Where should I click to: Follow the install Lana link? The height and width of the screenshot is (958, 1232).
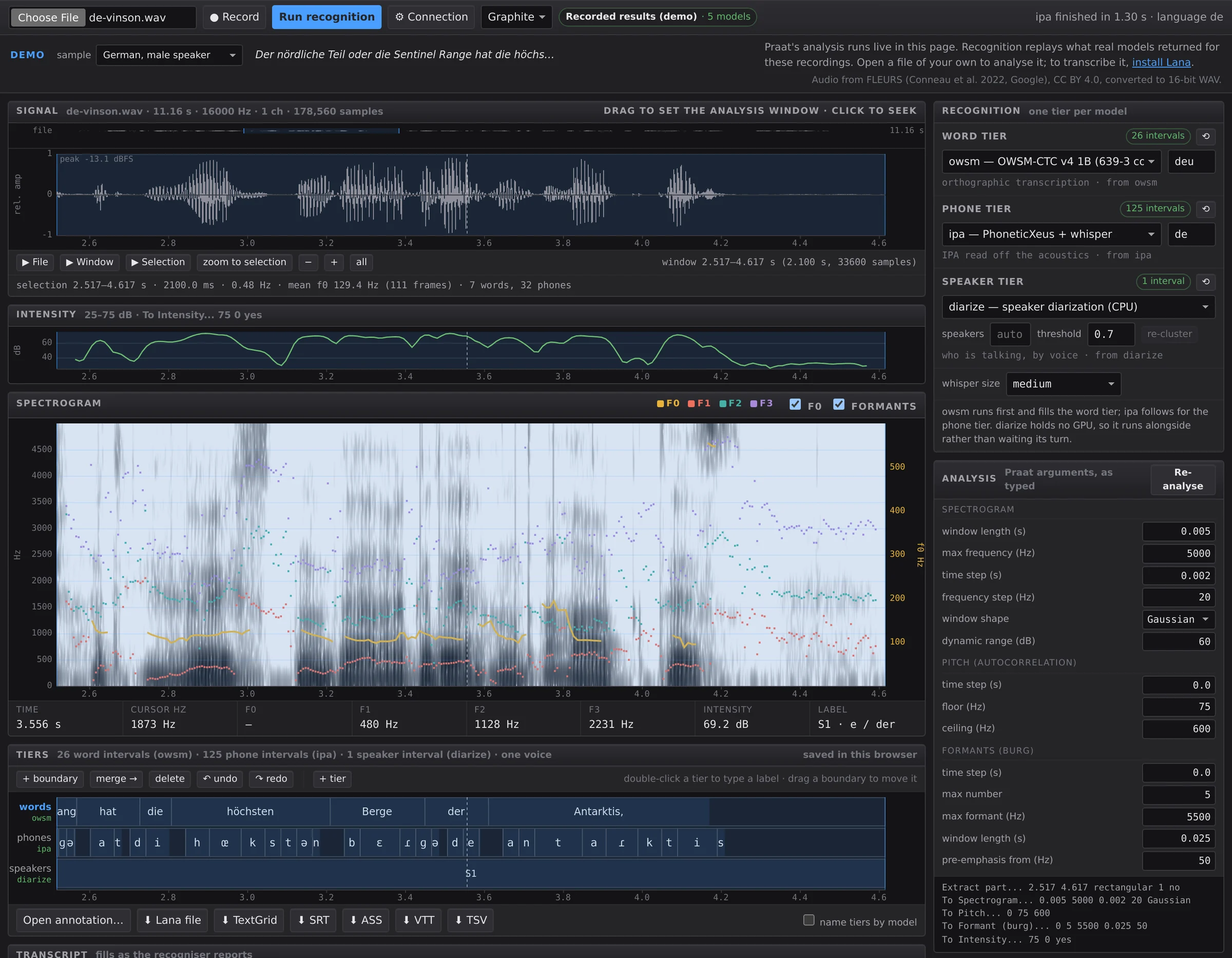click(x=1161, y=62)
